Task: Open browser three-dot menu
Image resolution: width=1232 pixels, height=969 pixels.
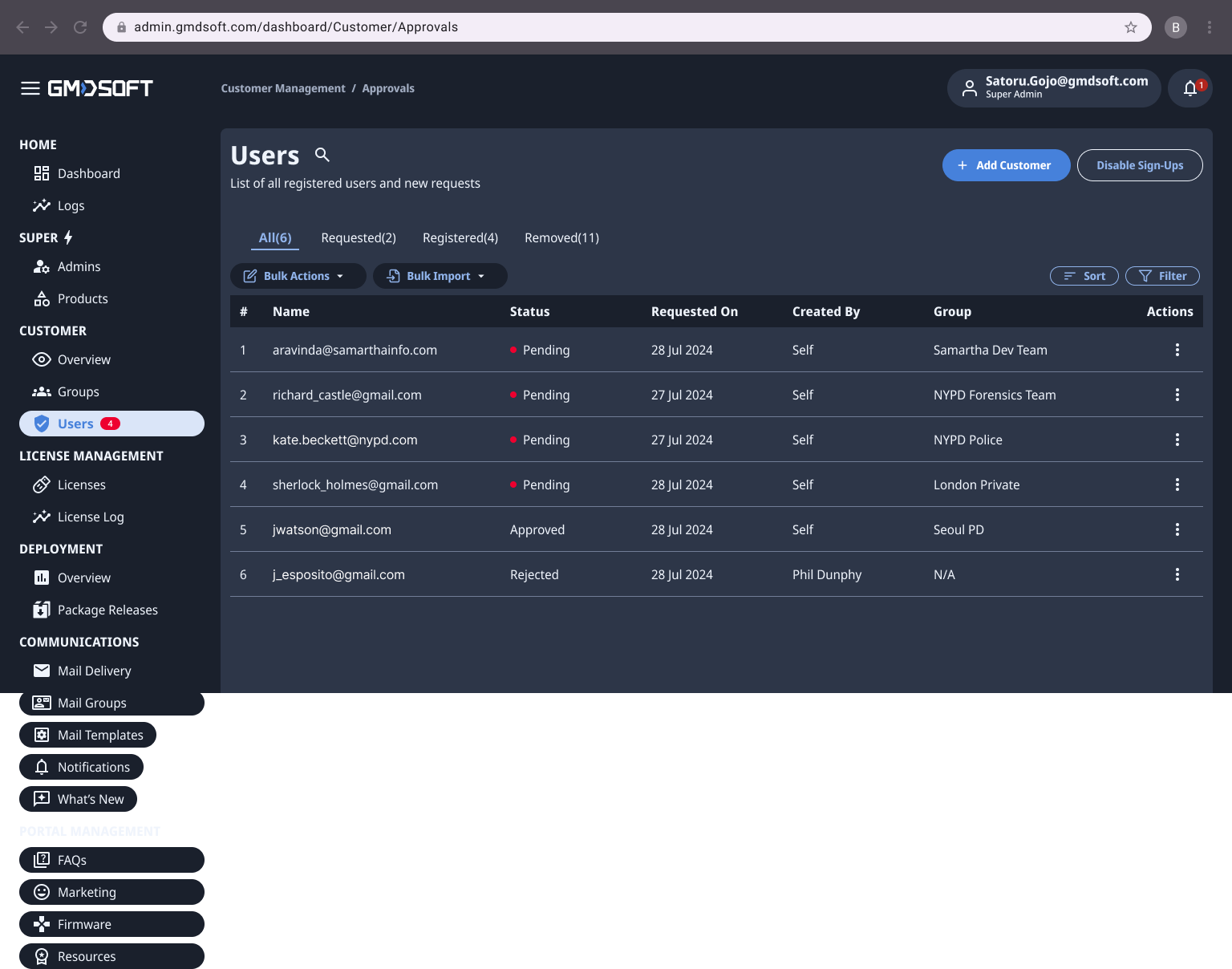Action: pos(1210,27)
